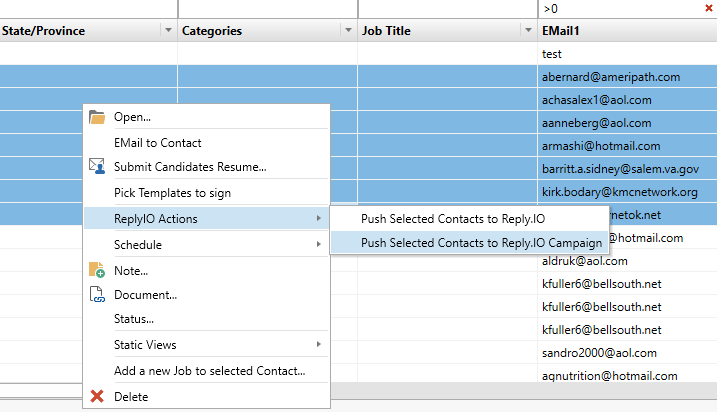Choose Delete from the context menu
Viewport: 717px width, 412px height.
[207, 396]
